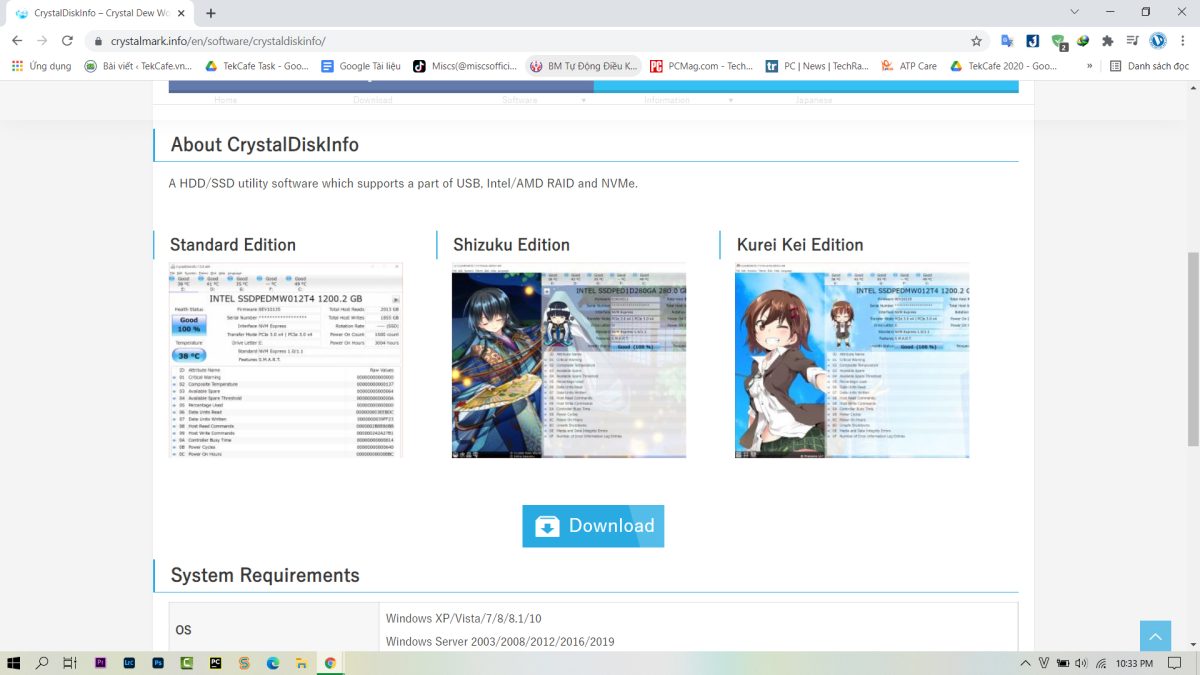
Task: Open the Ứng dụng apps bookmark
Action: [x=41, y=66]
